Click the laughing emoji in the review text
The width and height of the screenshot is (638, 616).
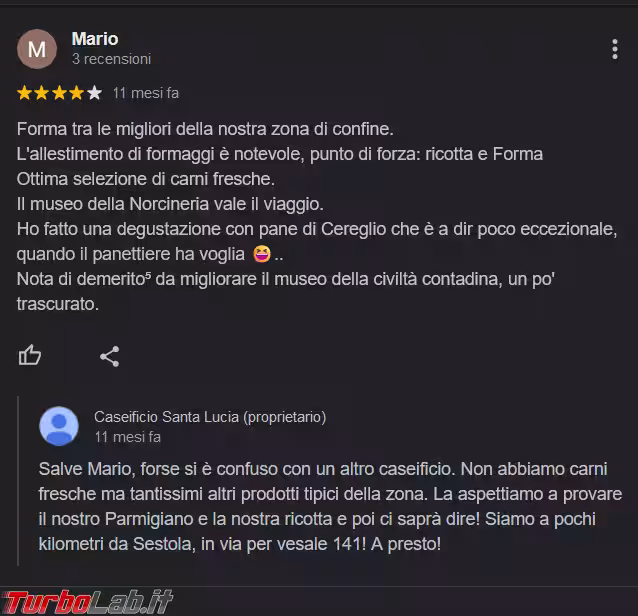[262, 254]
